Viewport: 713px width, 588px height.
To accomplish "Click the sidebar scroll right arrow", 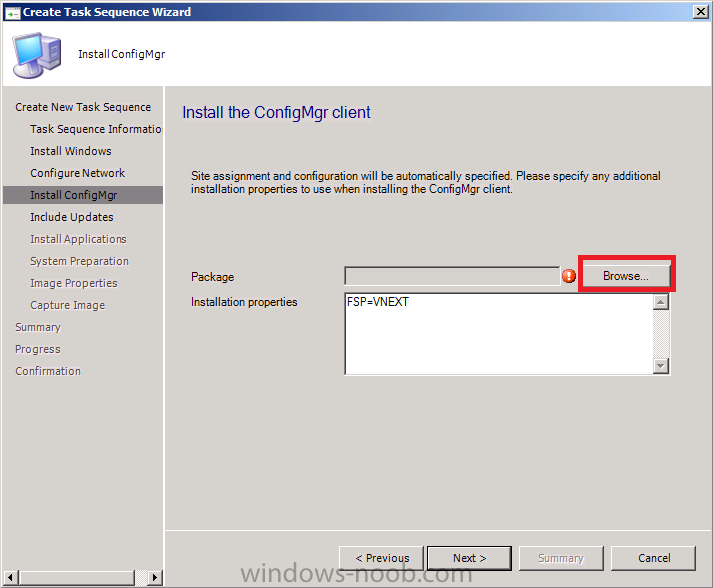I will [155, 578].
